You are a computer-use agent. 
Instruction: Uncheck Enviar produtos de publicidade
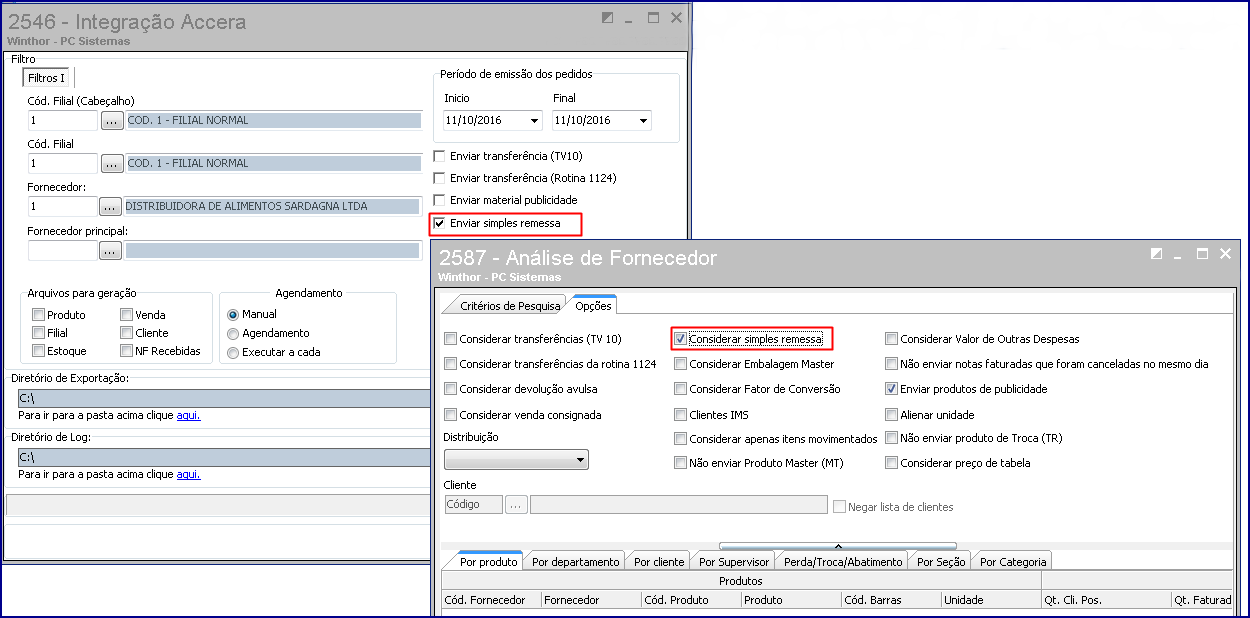click(891, 389)
